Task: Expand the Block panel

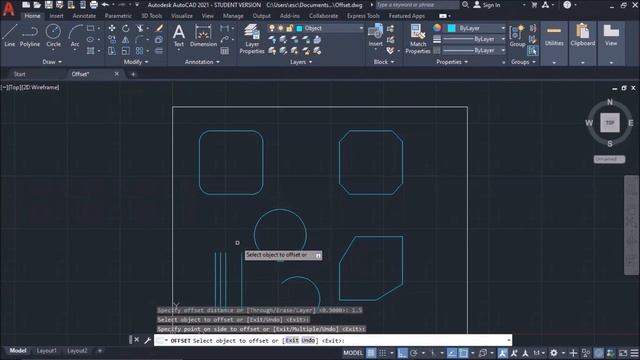Action: [x=384, y=62]
